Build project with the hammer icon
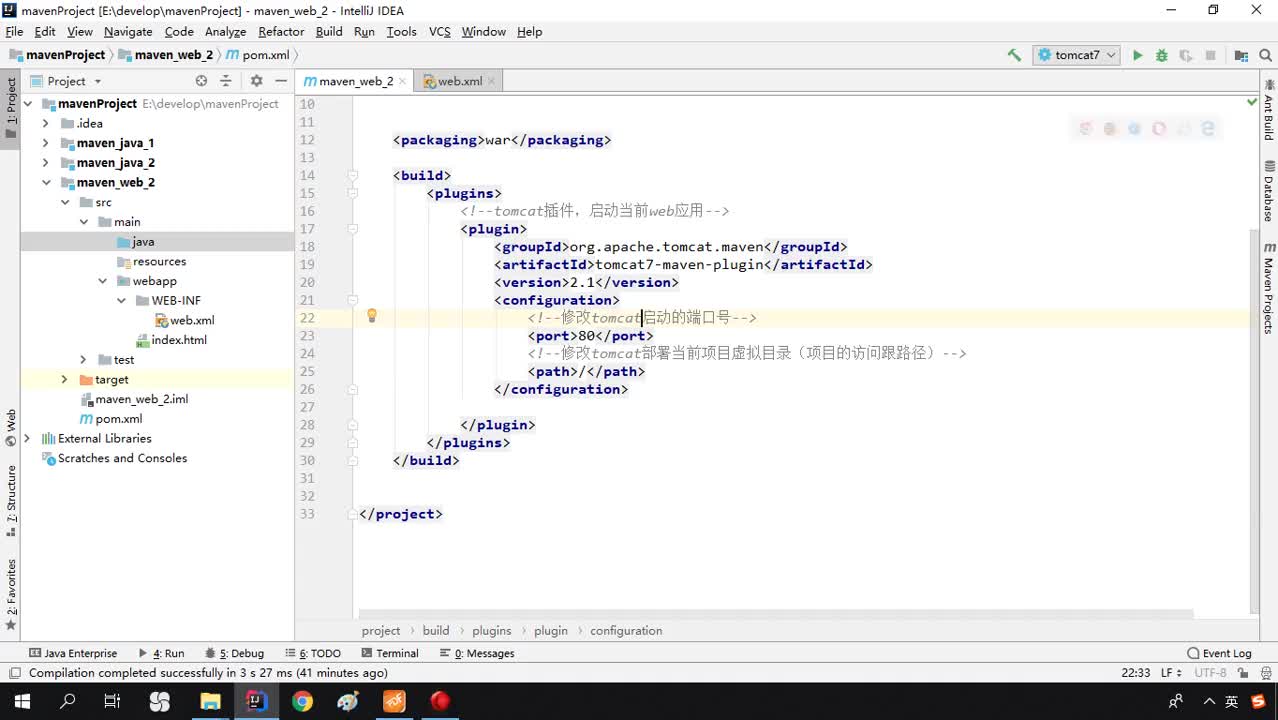1278x720 pixels. (x=1014, y=55)
